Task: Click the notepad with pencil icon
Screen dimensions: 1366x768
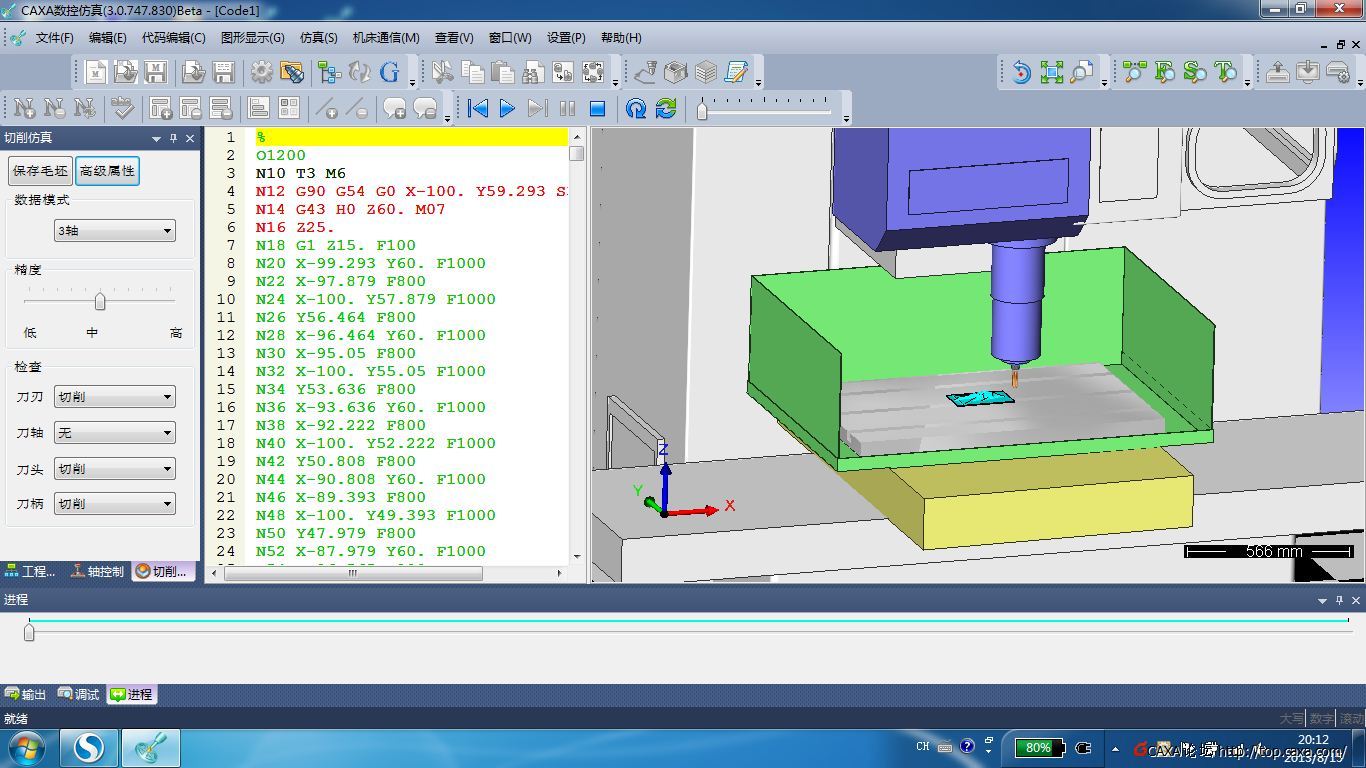Action: [736, 72]
